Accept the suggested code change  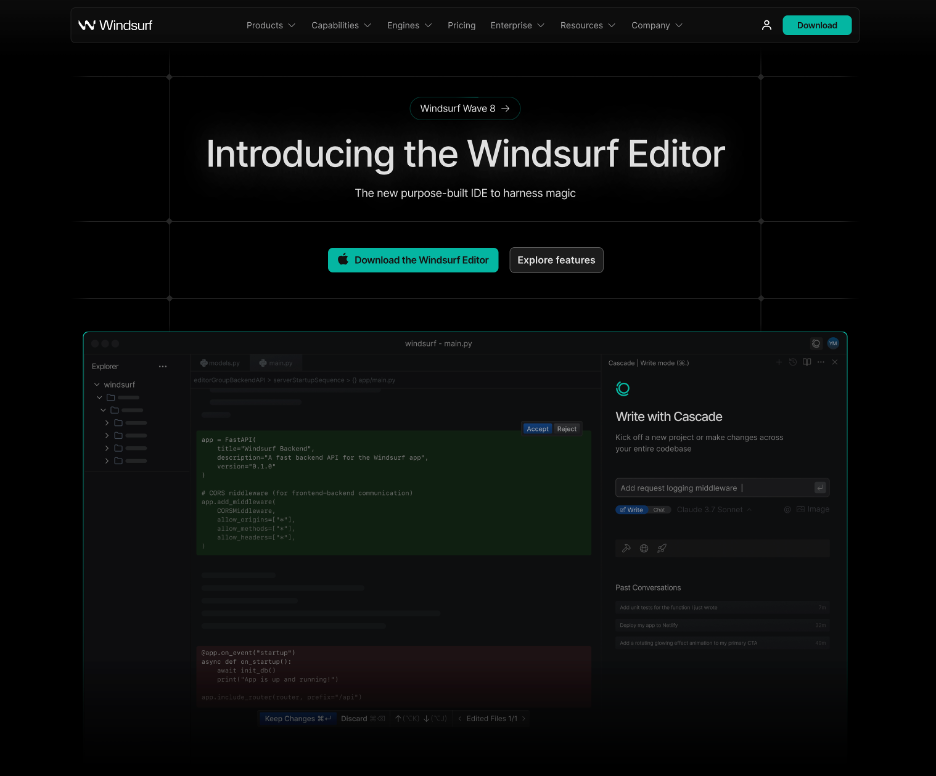click(537, 429)
